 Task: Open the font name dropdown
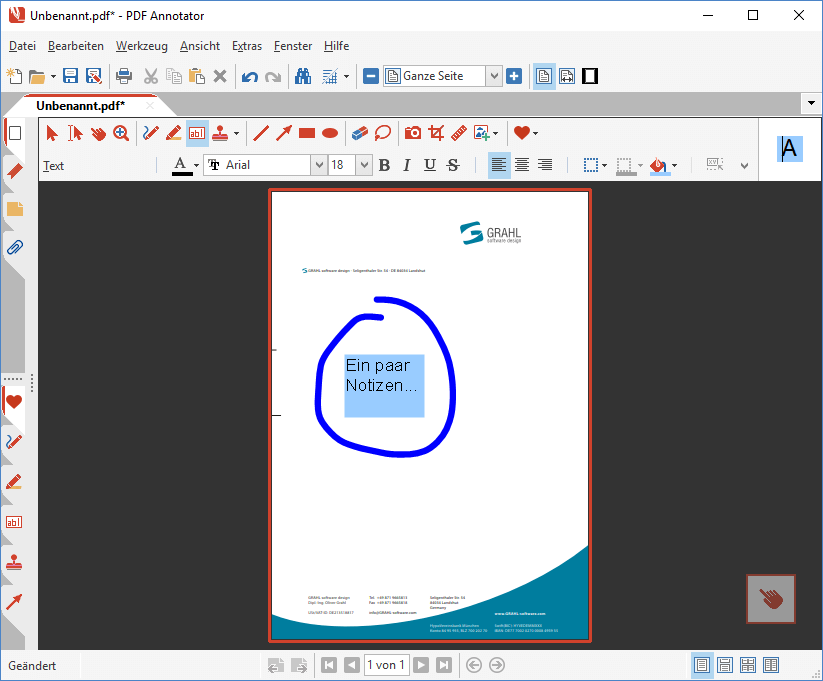pyautogui.click(x=319, y=165)
